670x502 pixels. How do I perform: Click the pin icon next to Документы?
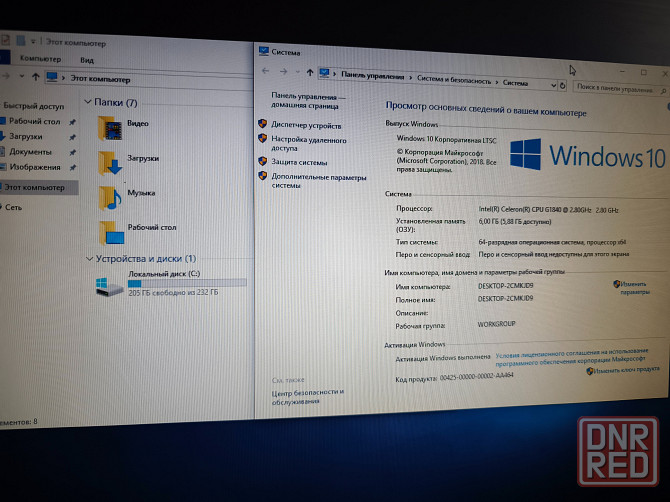72,152
